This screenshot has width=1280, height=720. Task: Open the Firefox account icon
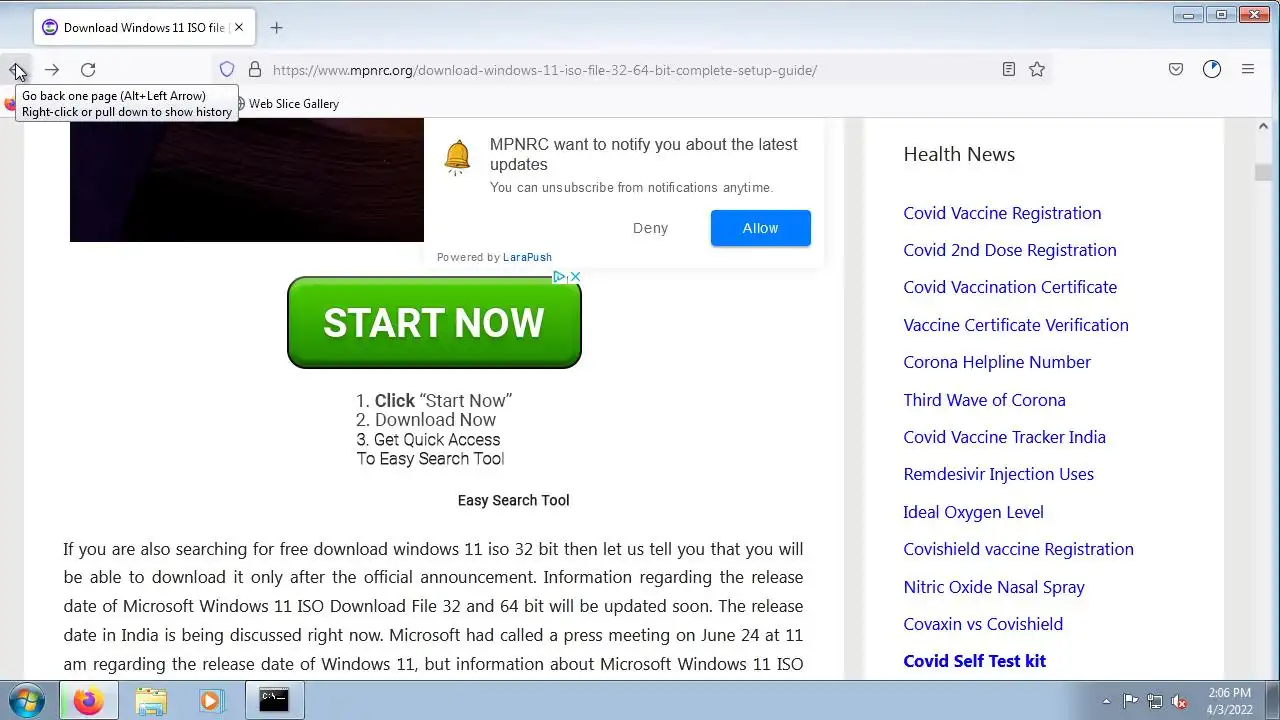(1212, 70)
